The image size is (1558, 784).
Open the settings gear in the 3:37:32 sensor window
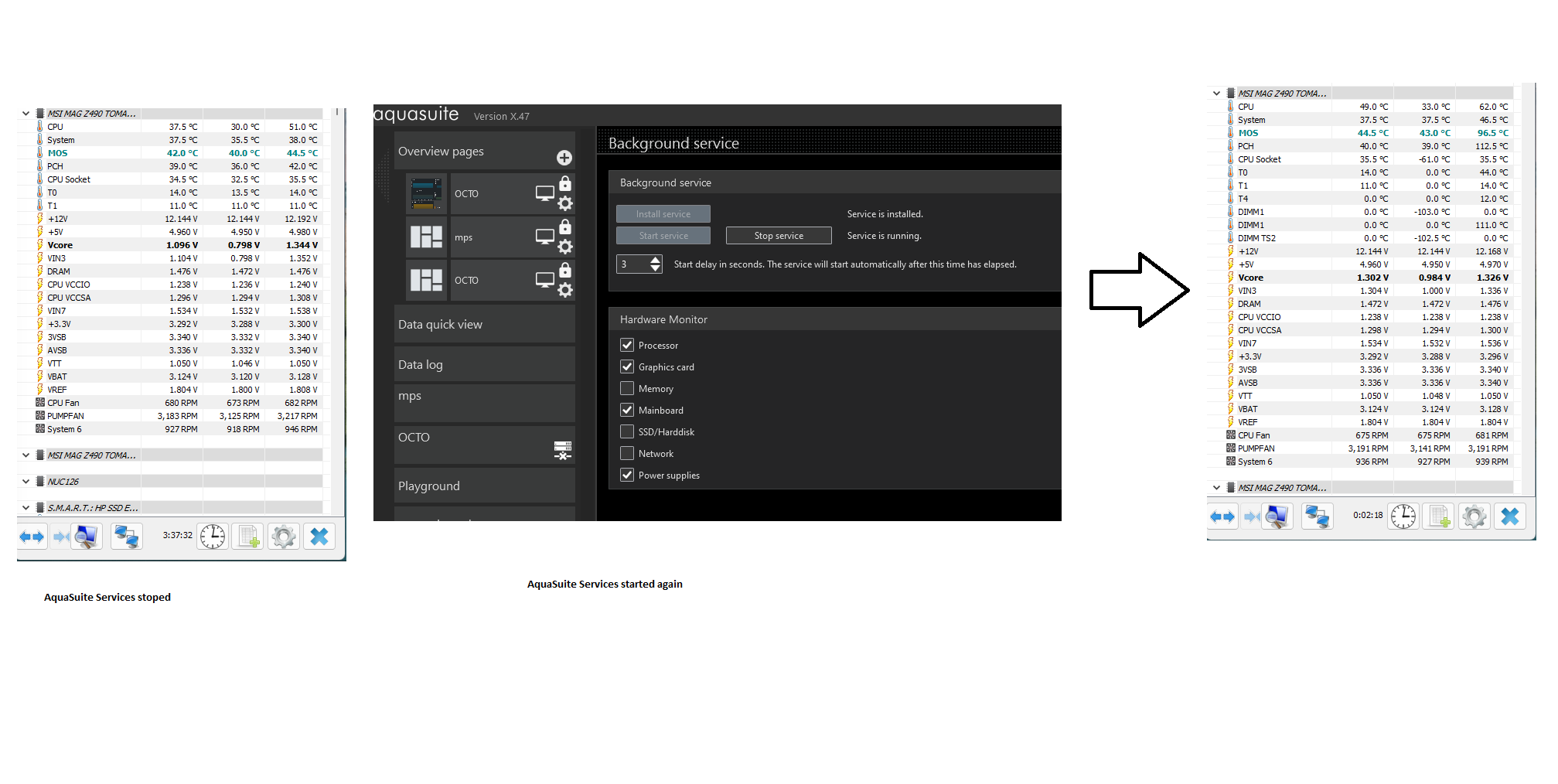point(284,537)
